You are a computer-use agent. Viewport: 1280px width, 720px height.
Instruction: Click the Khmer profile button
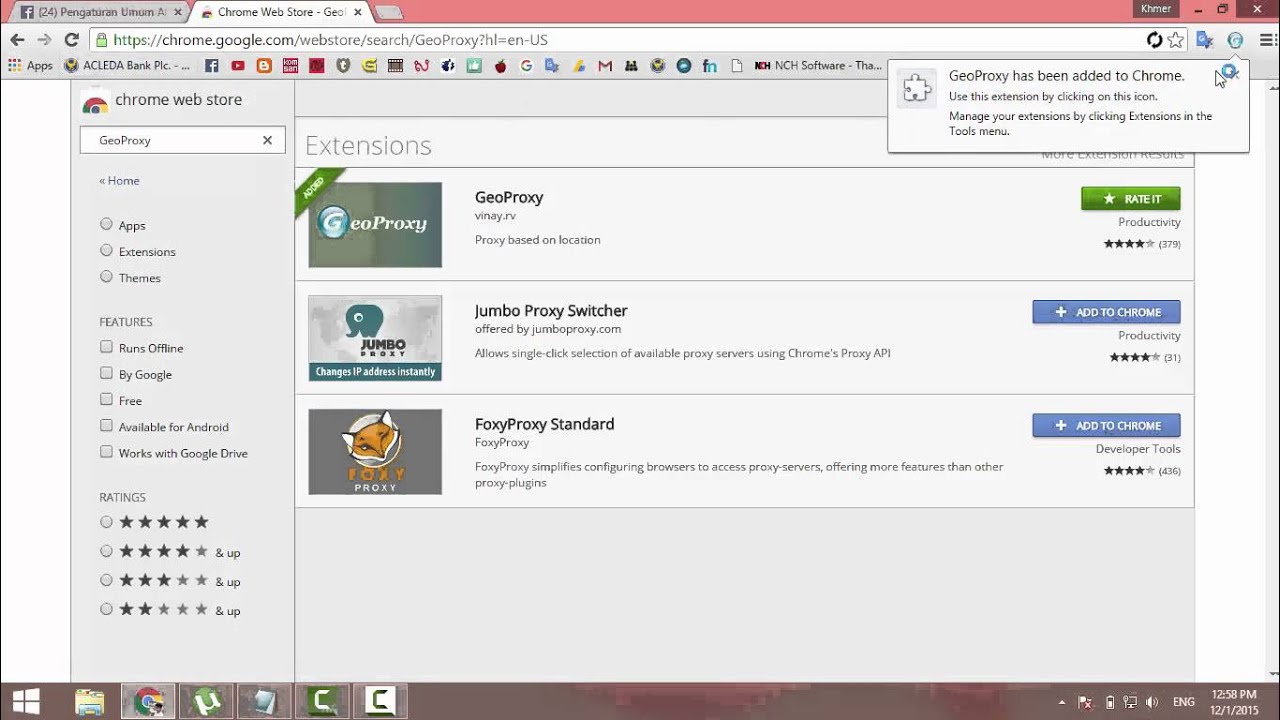click(1156, 9)
